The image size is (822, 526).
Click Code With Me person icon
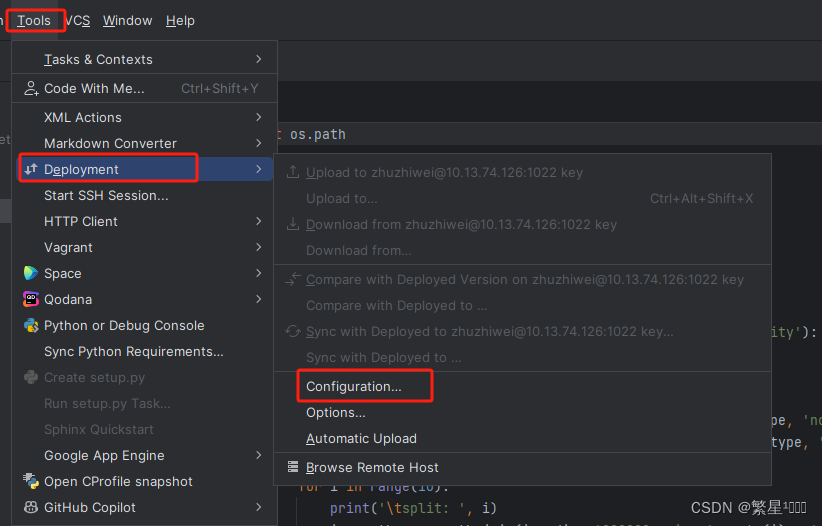(x=31, y=89)
